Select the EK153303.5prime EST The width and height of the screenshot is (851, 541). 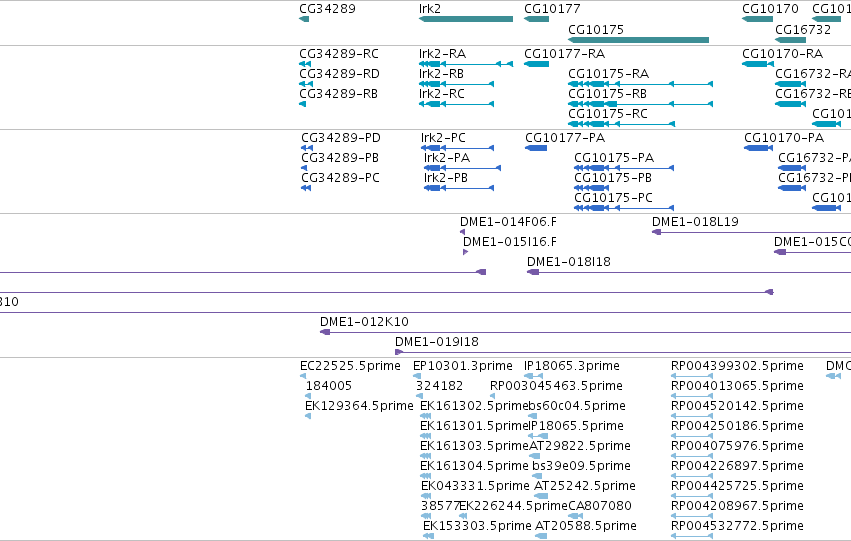click(x=477, y=526)
